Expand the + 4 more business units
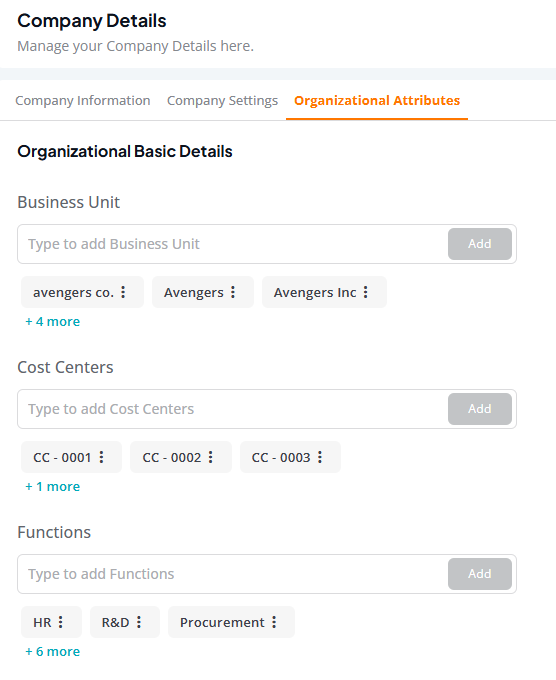 click(52, 321)
